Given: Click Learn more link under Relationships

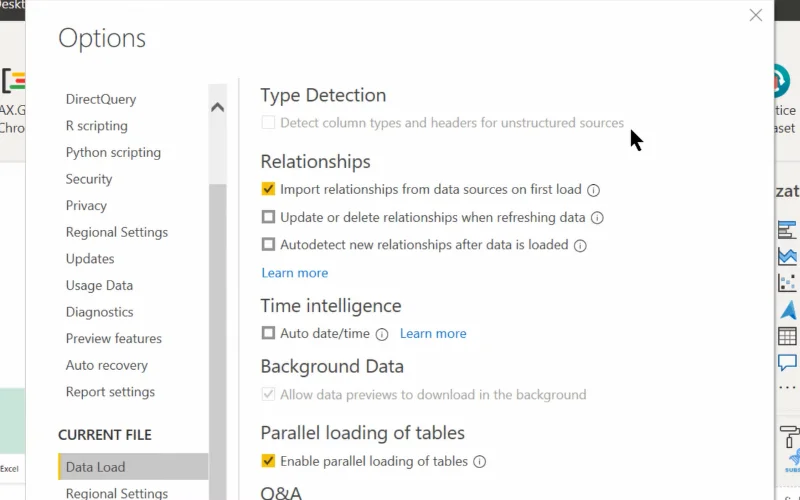Looking at the screenshot, I should coord(295,273).
